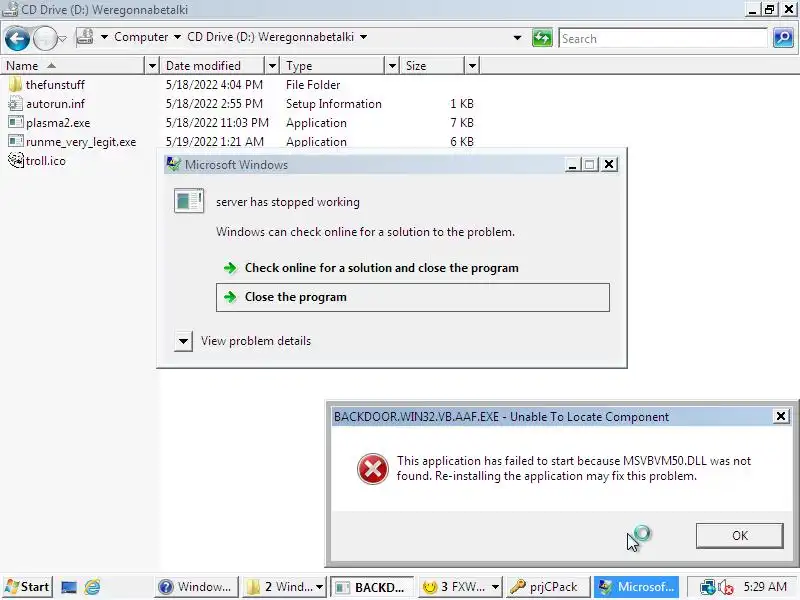Choose Check online for a solution option
This screenshot has height=600, width=800.
[x=381, y=268]
